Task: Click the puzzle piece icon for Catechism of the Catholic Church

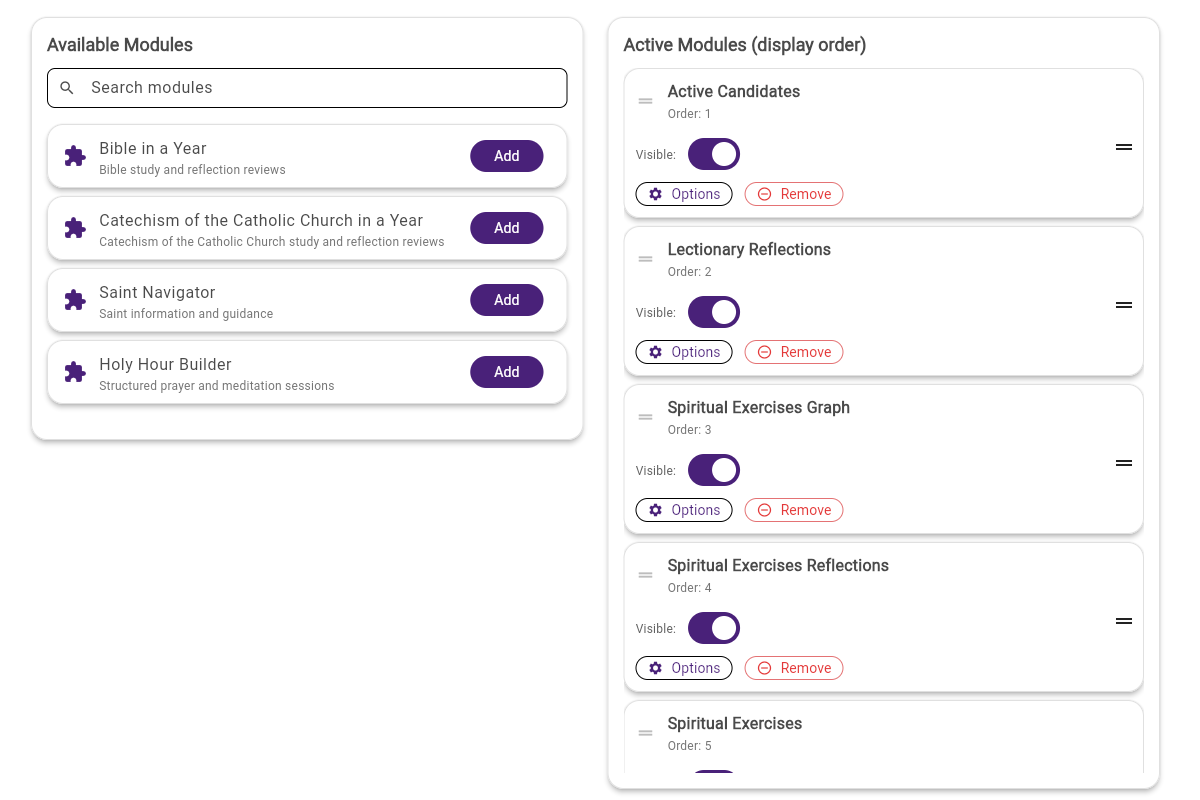Action: [x=74, y=228]
